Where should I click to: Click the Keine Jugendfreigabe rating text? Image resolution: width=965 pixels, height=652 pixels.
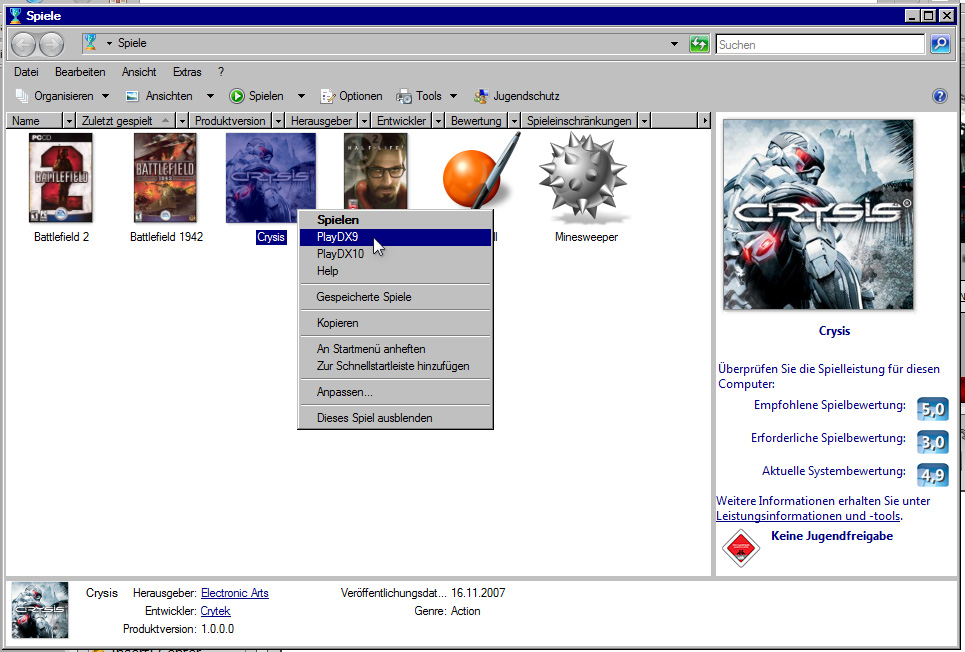[x=831, y=536]
